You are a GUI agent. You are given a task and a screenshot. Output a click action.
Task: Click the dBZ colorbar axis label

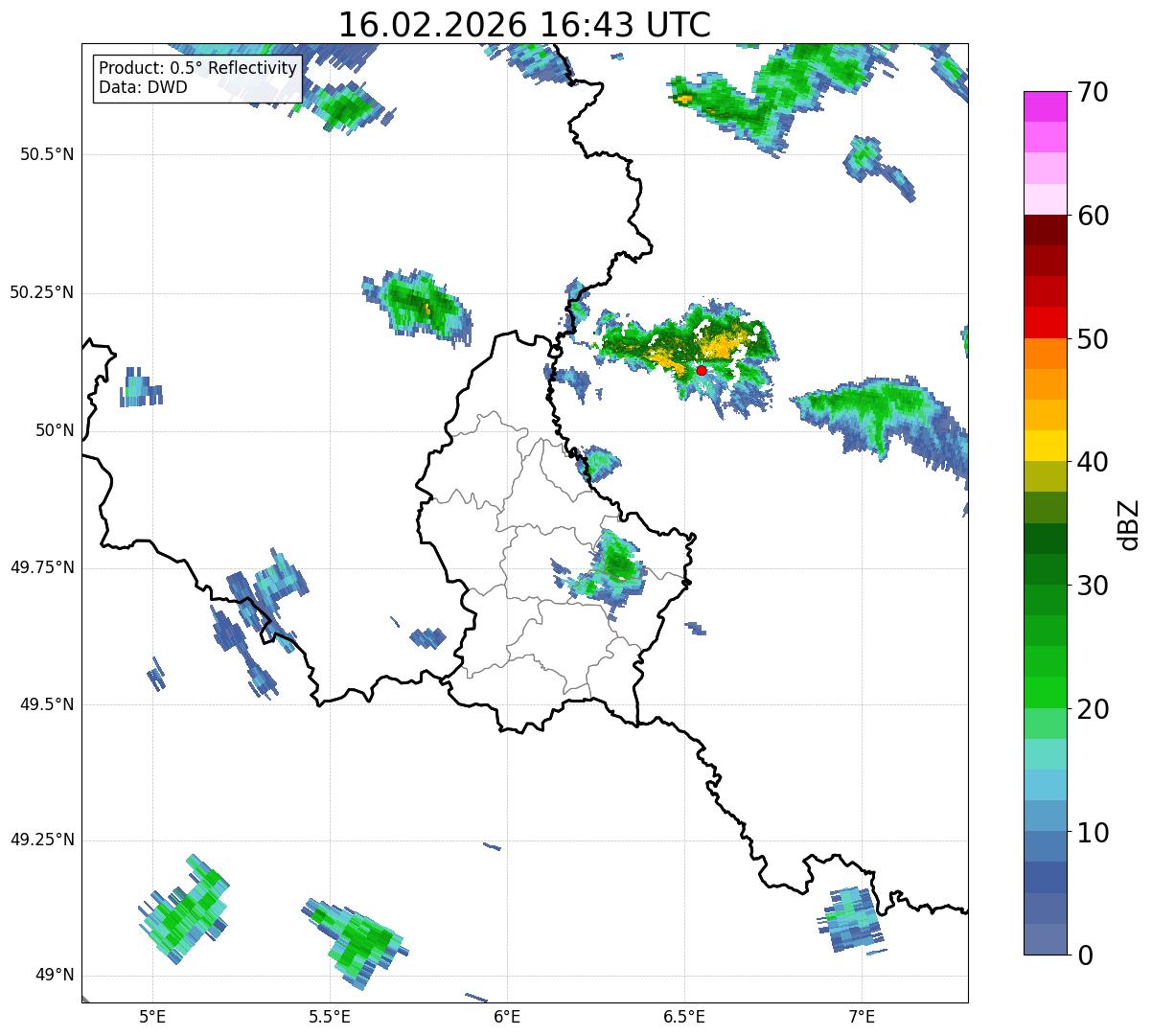click(x=1129, y=523)
